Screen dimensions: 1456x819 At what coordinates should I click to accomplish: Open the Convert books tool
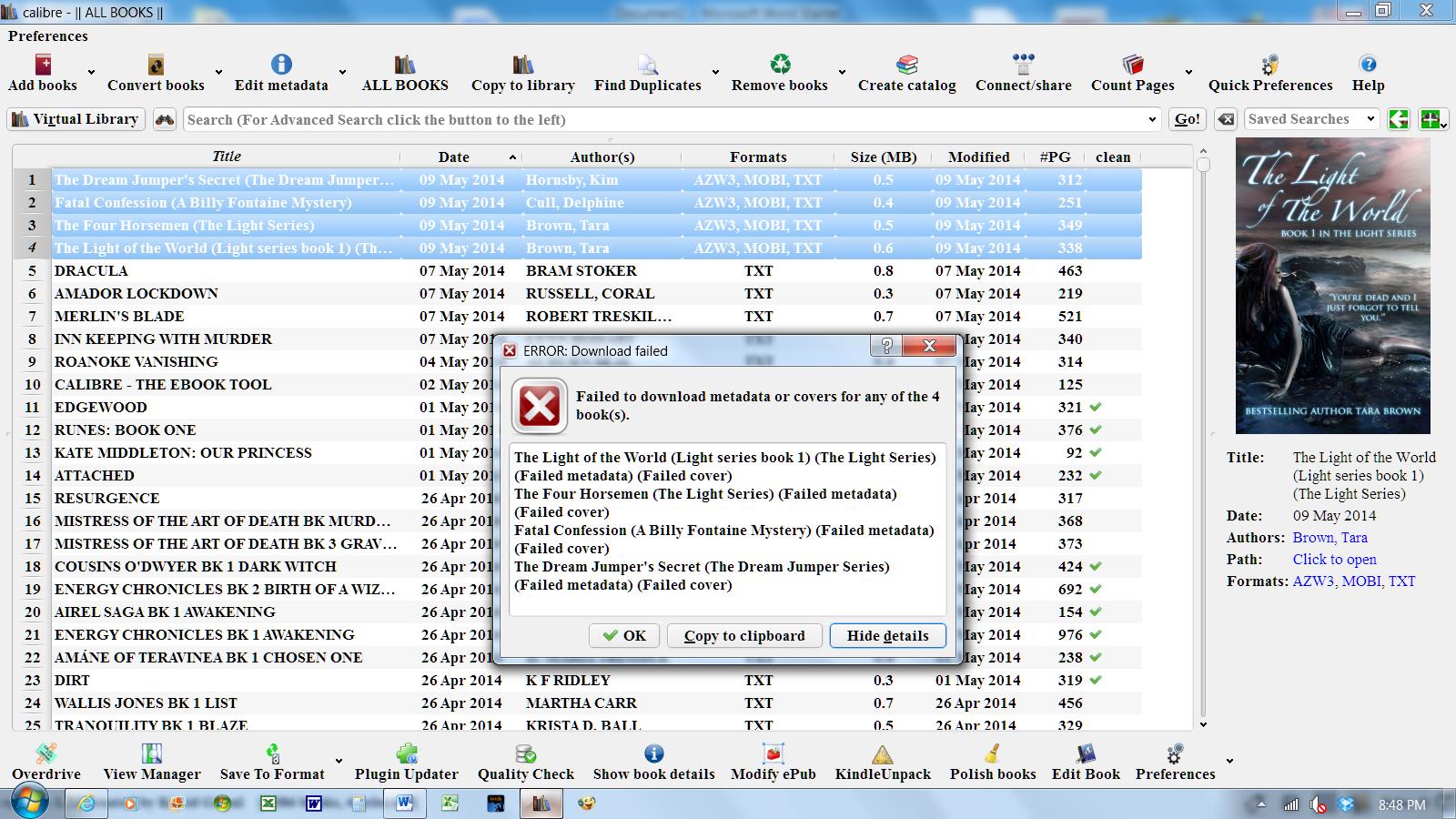point(156,65)
